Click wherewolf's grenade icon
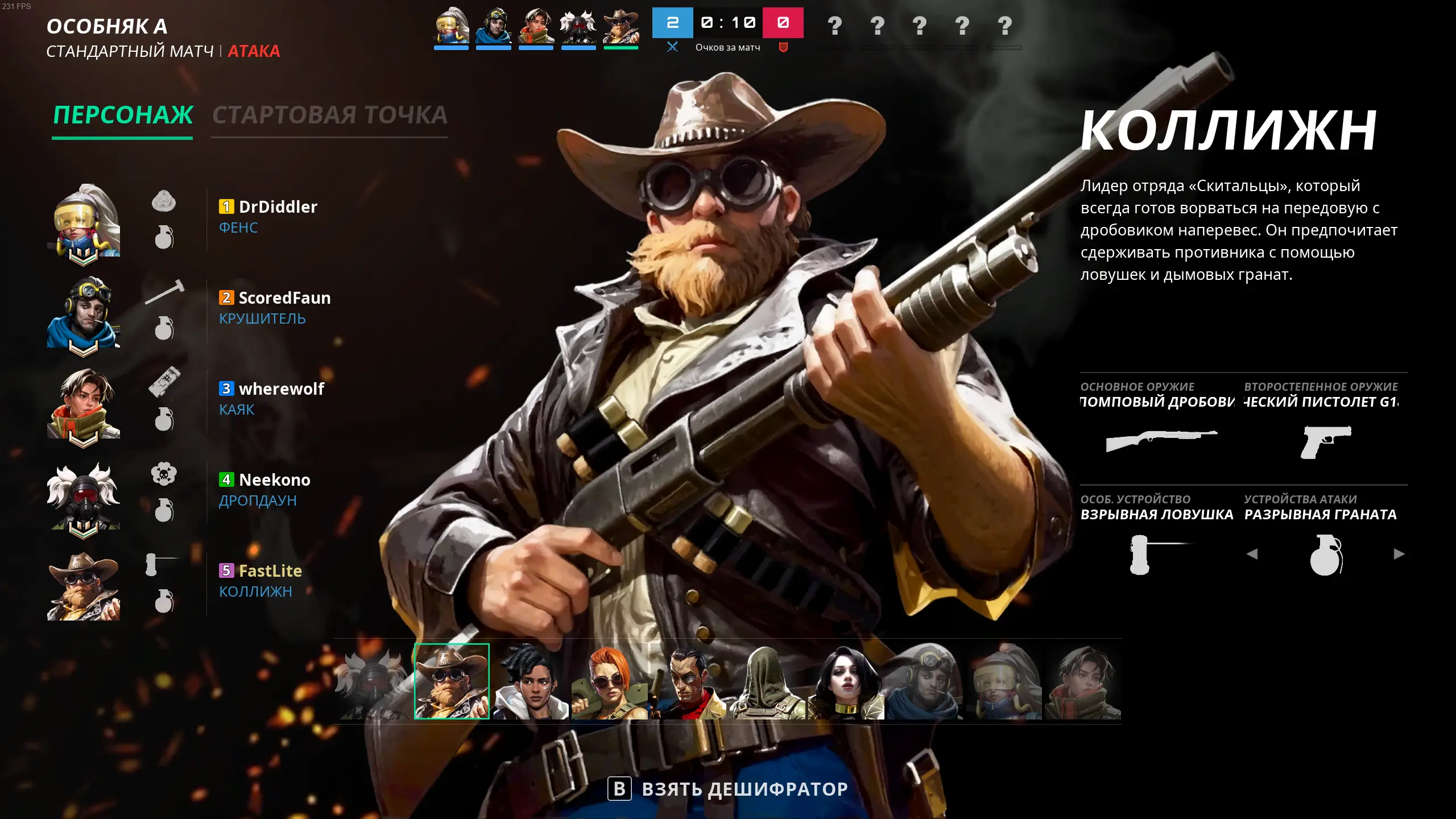This screenshot has width=1456, height=819. 164,419
